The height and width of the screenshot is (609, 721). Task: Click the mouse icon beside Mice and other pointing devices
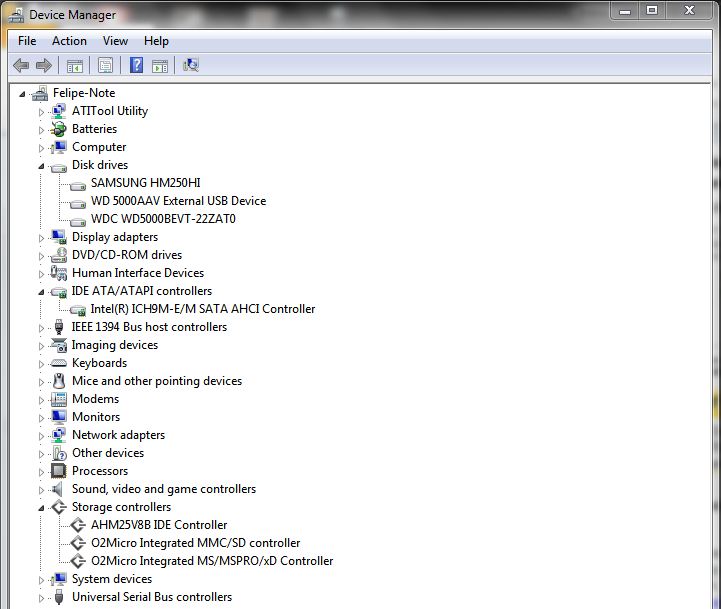58,381
